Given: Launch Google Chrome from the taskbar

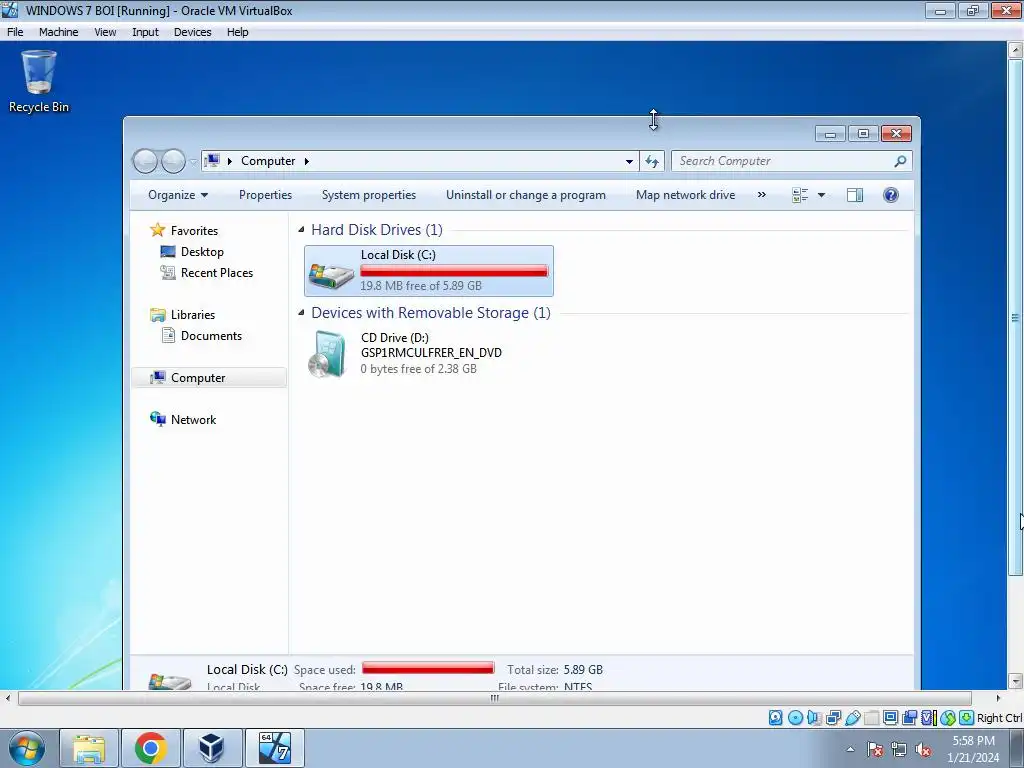Looking at the screenshot, I should [150, 748].
